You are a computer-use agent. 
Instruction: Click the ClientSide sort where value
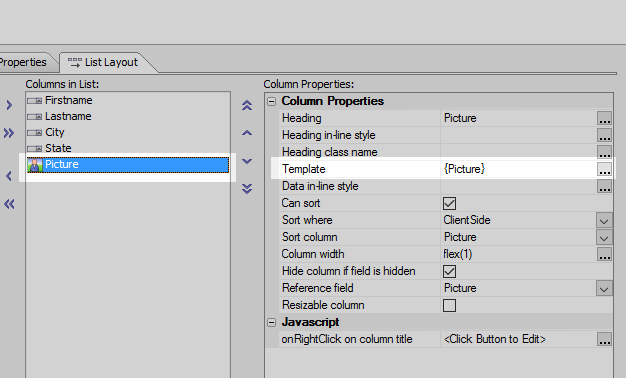click(518, 220)
